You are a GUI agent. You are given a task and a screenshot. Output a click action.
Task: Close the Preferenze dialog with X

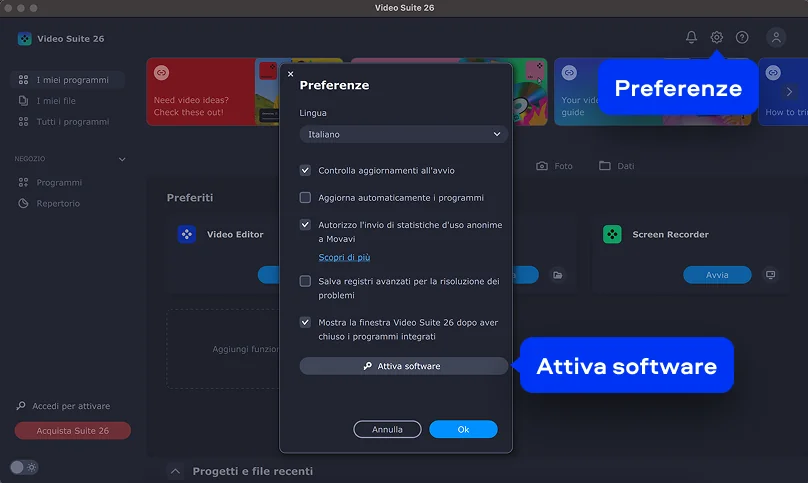coord(291,74)
